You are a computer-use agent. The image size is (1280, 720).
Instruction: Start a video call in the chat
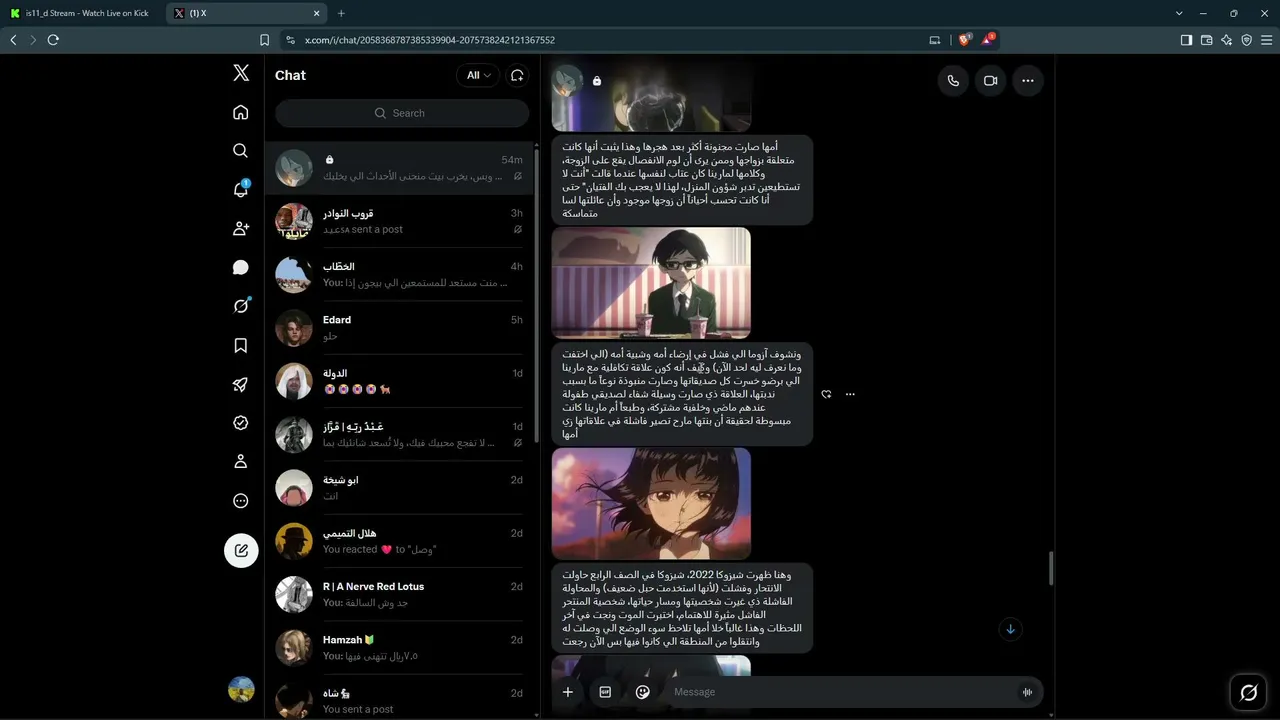[990, 81]
